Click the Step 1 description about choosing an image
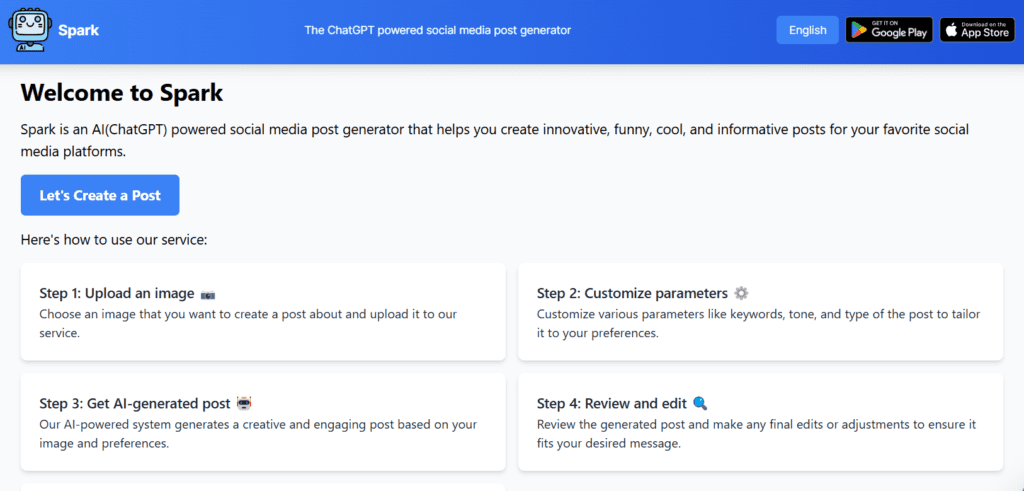 [248, 323]
